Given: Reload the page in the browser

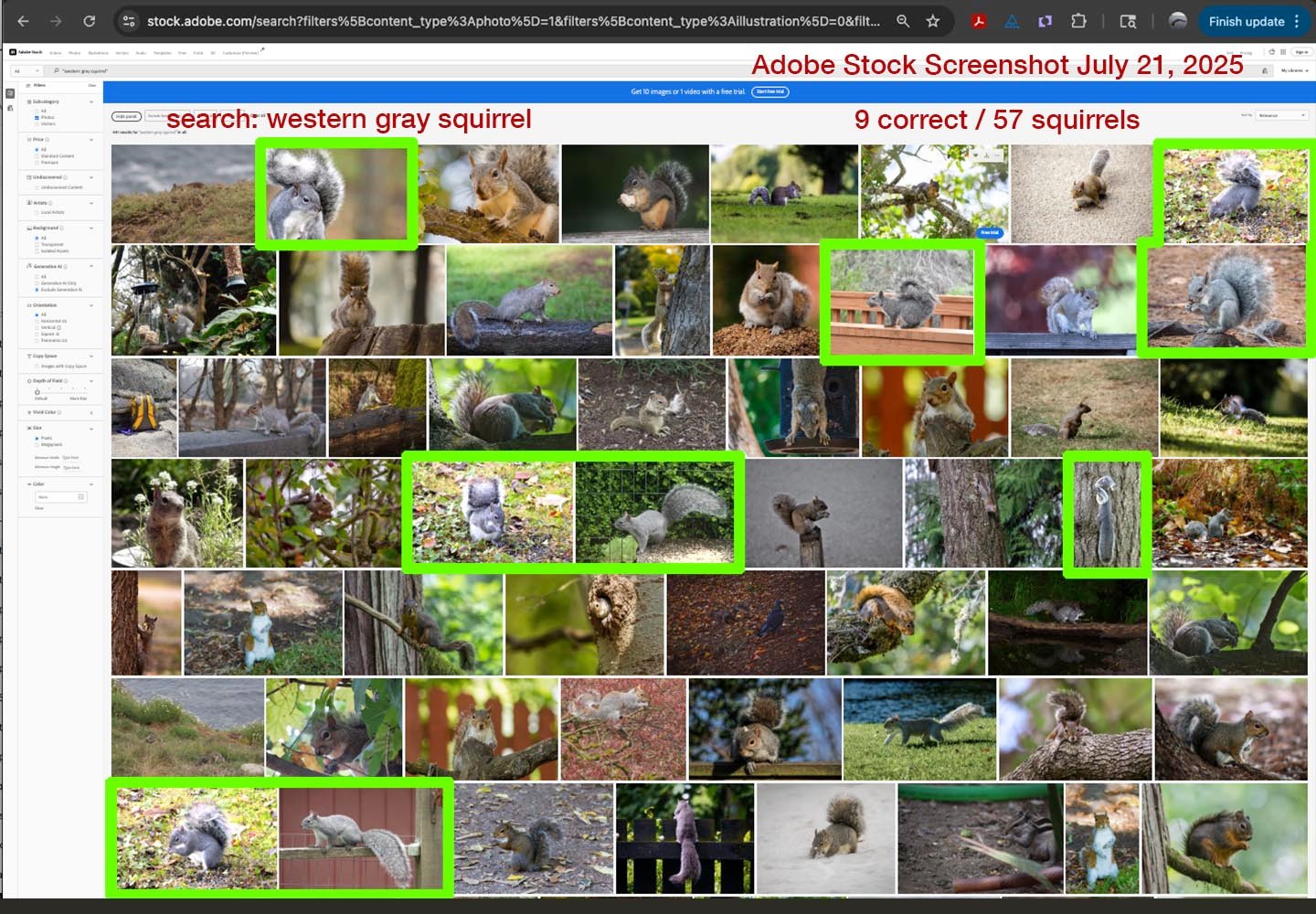Looking at the screenshot, I should pos(89,21).
